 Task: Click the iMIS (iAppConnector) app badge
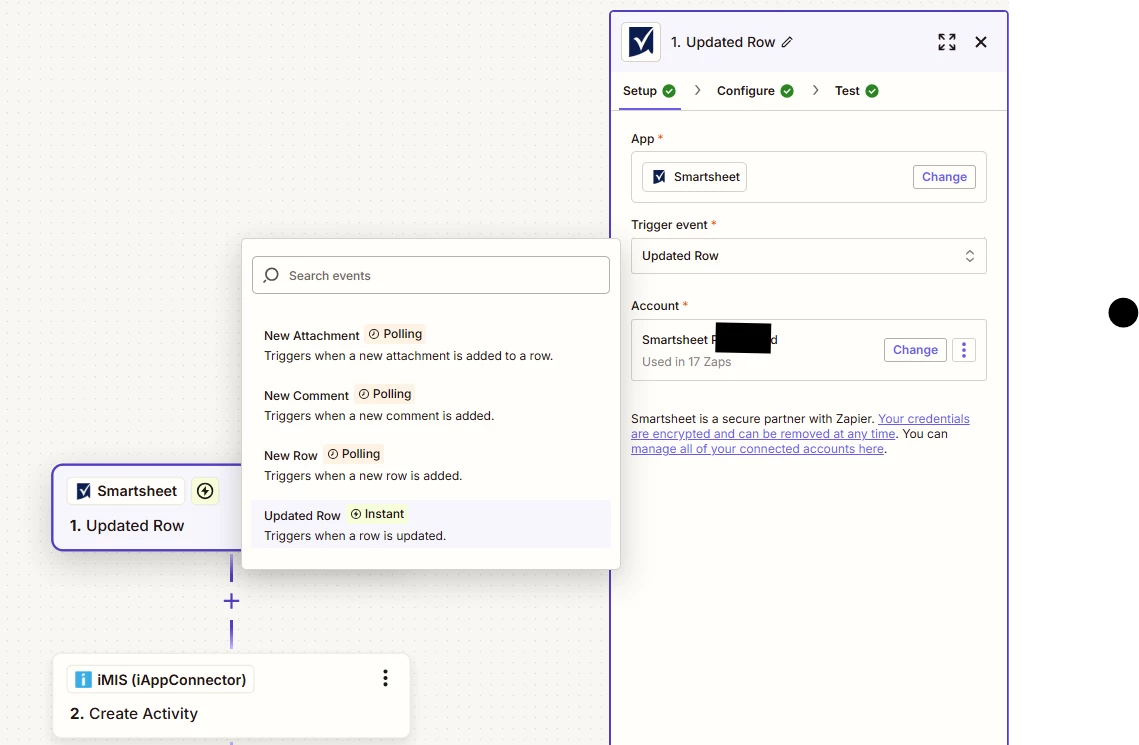coord(161,680)
